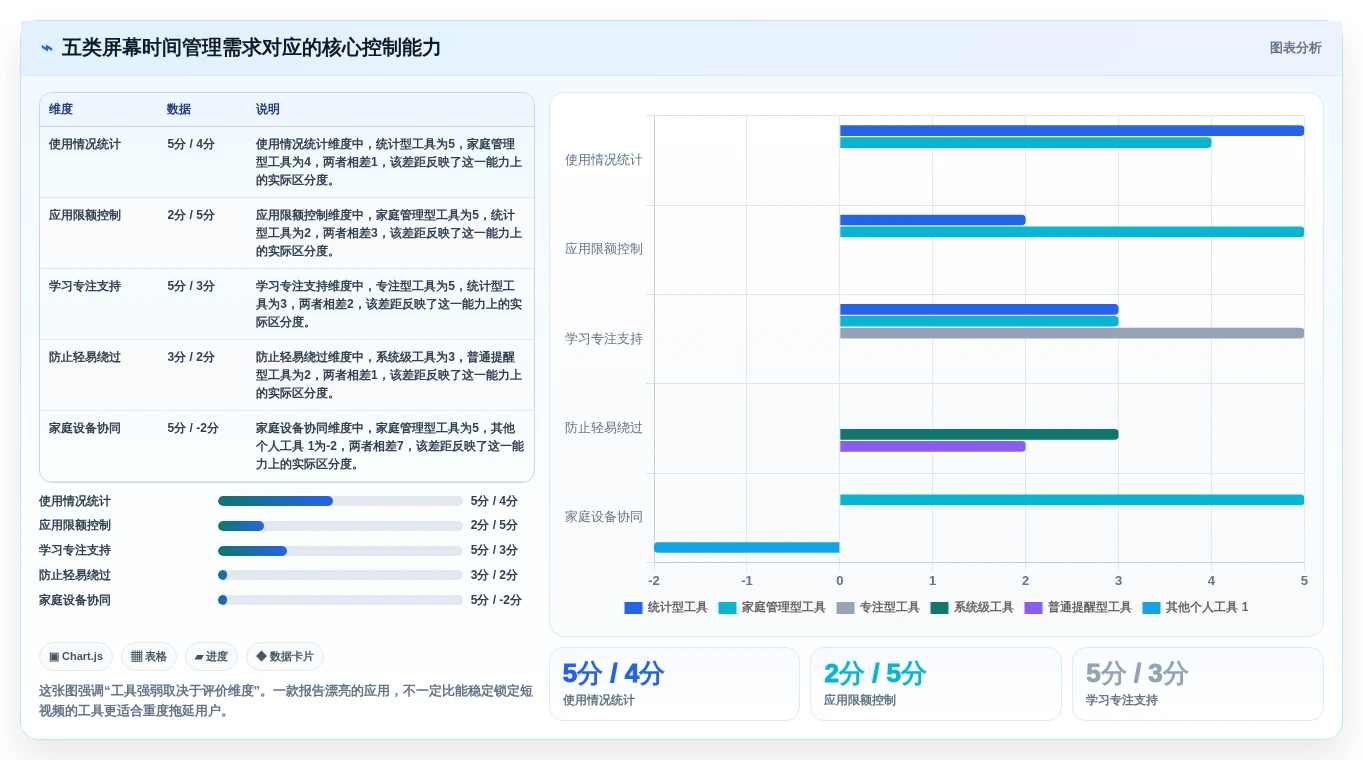Open the 5分 / 4分 使用情况统计 card
Screen dimensions: 1363x760
point(674,684)
